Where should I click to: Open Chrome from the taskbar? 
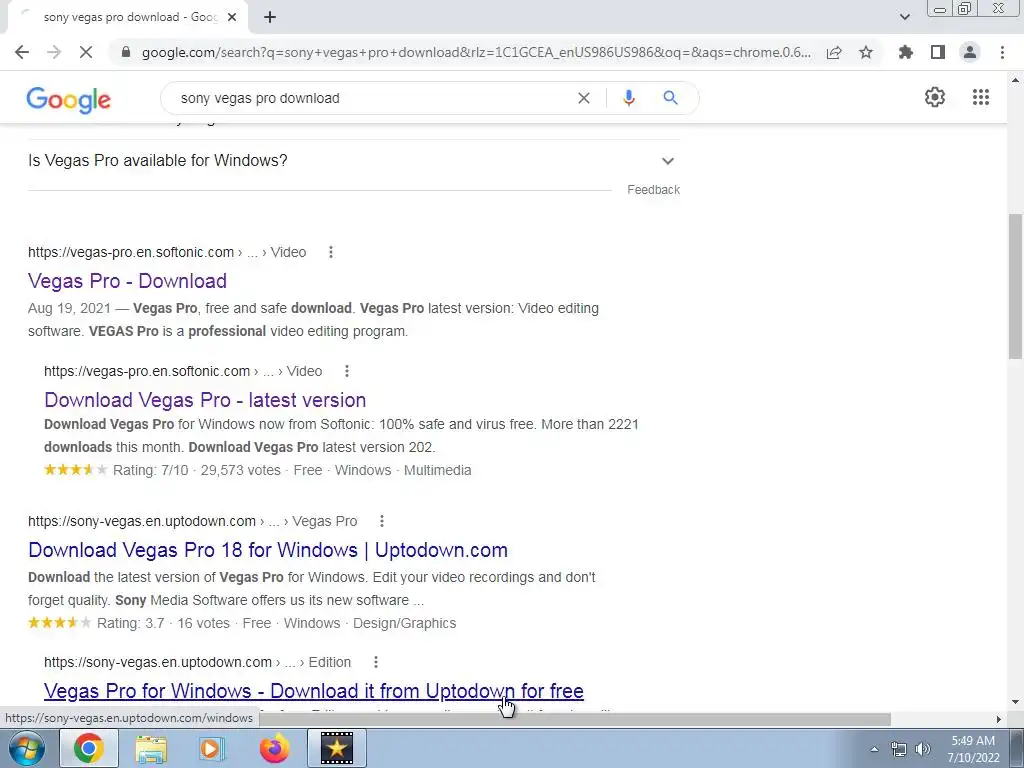[x=89, y=748]
